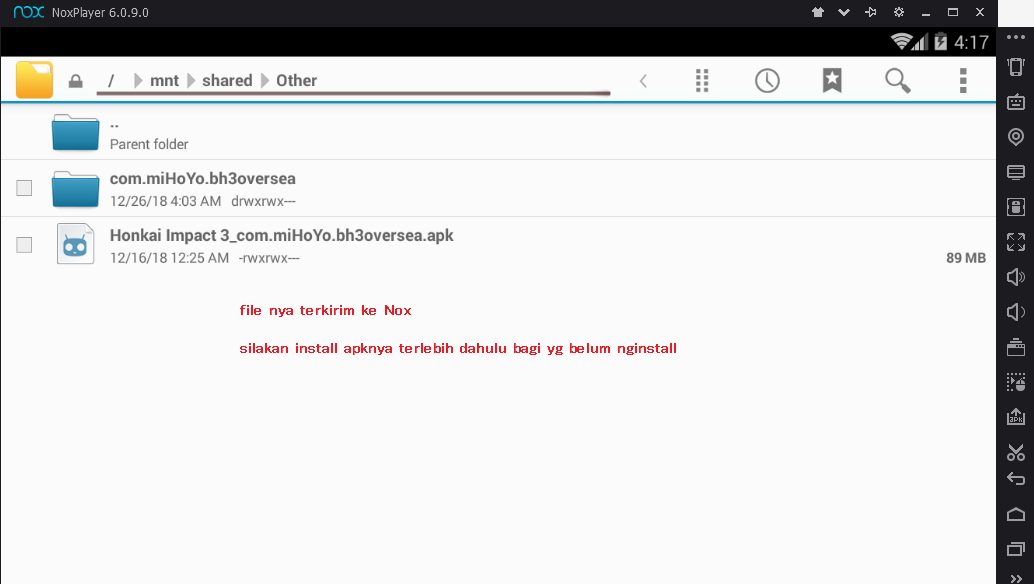Select 'Other' breadcrumb segment
The width and height of the screenshot is (1034, 584).
[296, 80]
